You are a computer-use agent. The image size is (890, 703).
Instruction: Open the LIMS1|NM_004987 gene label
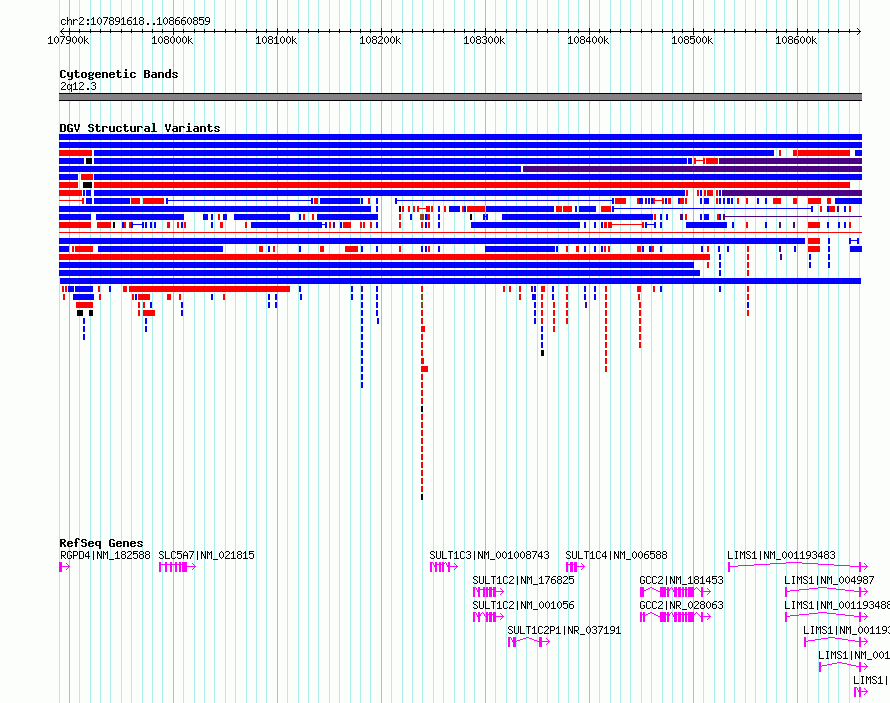point(829,580)
